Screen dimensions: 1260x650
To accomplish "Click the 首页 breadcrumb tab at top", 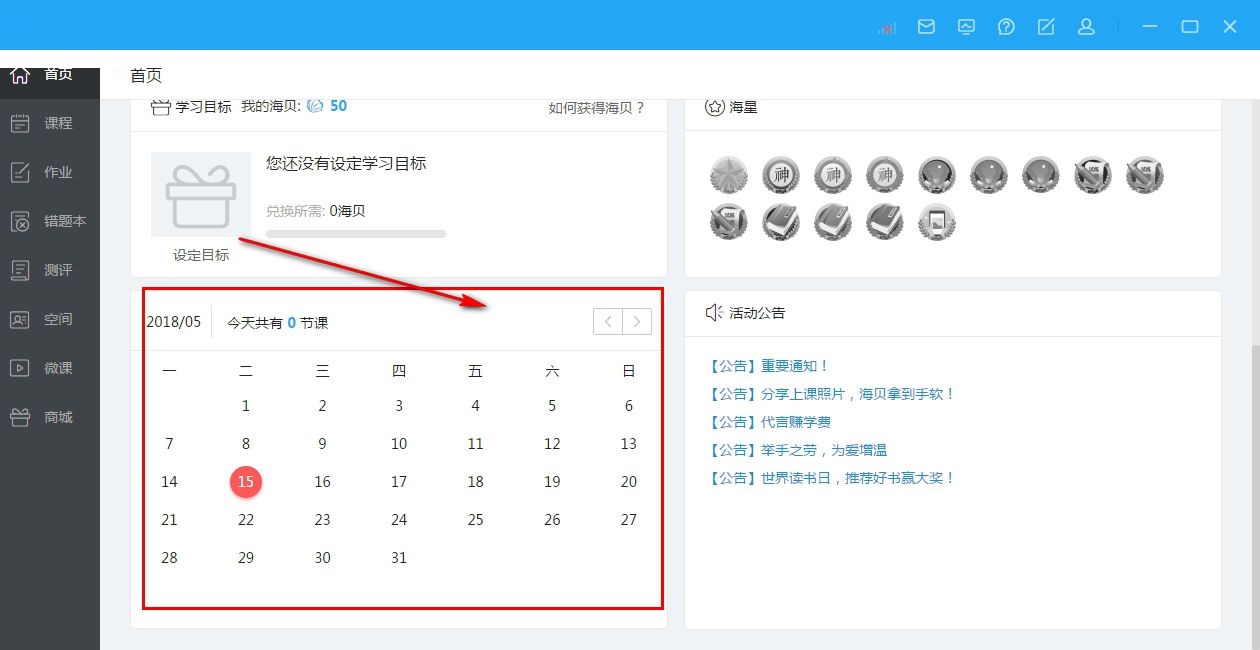I will 145,74.
